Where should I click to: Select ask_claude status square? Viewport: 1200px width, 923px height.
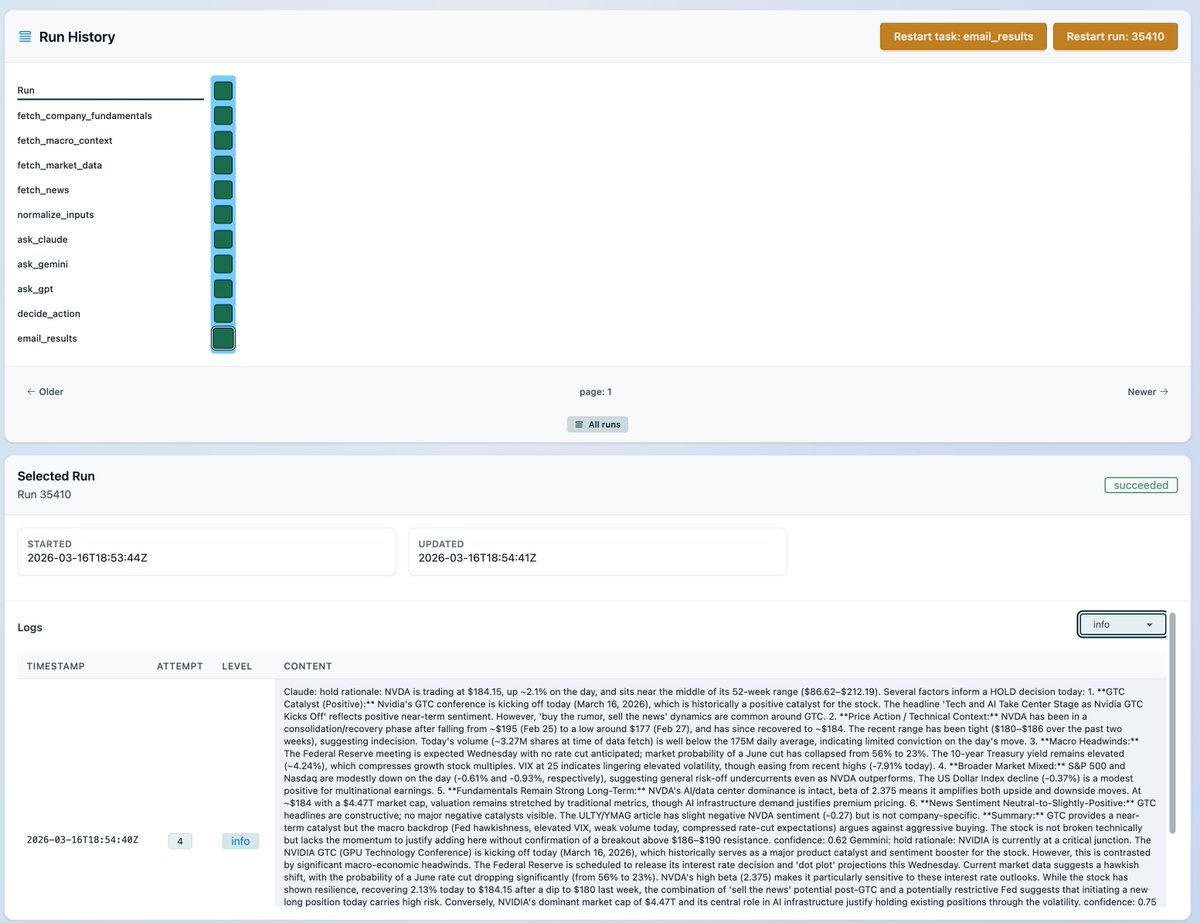223,240
